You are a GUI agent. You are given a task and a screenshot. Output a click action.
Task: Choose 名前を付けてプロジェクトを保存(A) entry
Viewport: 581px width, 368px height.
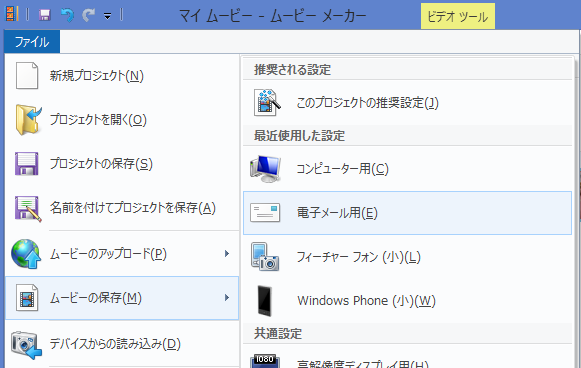pyautogui.click(x=122, y=208)
